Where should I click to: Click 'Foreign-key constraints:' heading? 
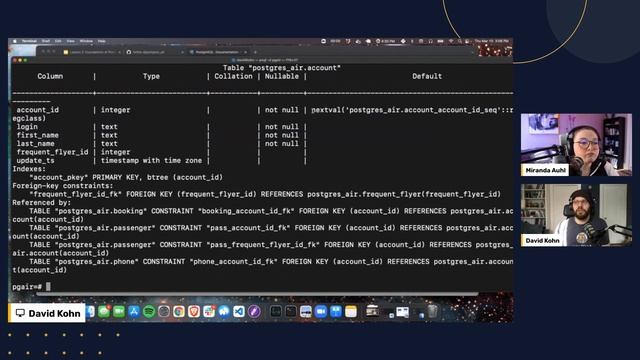63,186
